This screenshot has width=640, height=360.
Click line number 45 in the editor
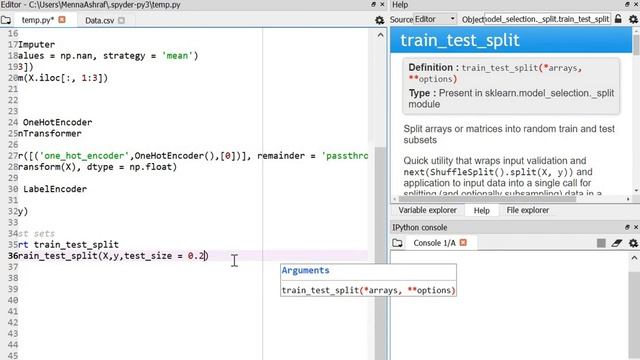click(x=13, y=356)
